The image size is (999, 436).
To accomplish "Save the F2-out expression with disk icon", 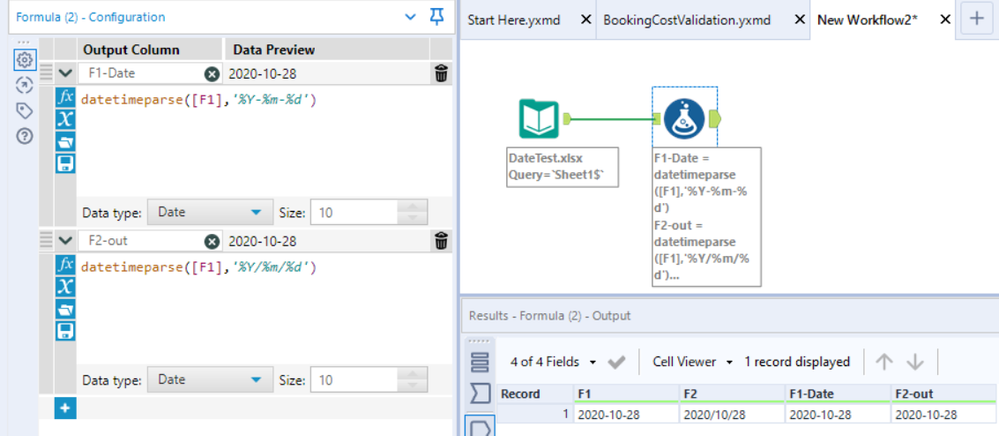I will [66, 331].
